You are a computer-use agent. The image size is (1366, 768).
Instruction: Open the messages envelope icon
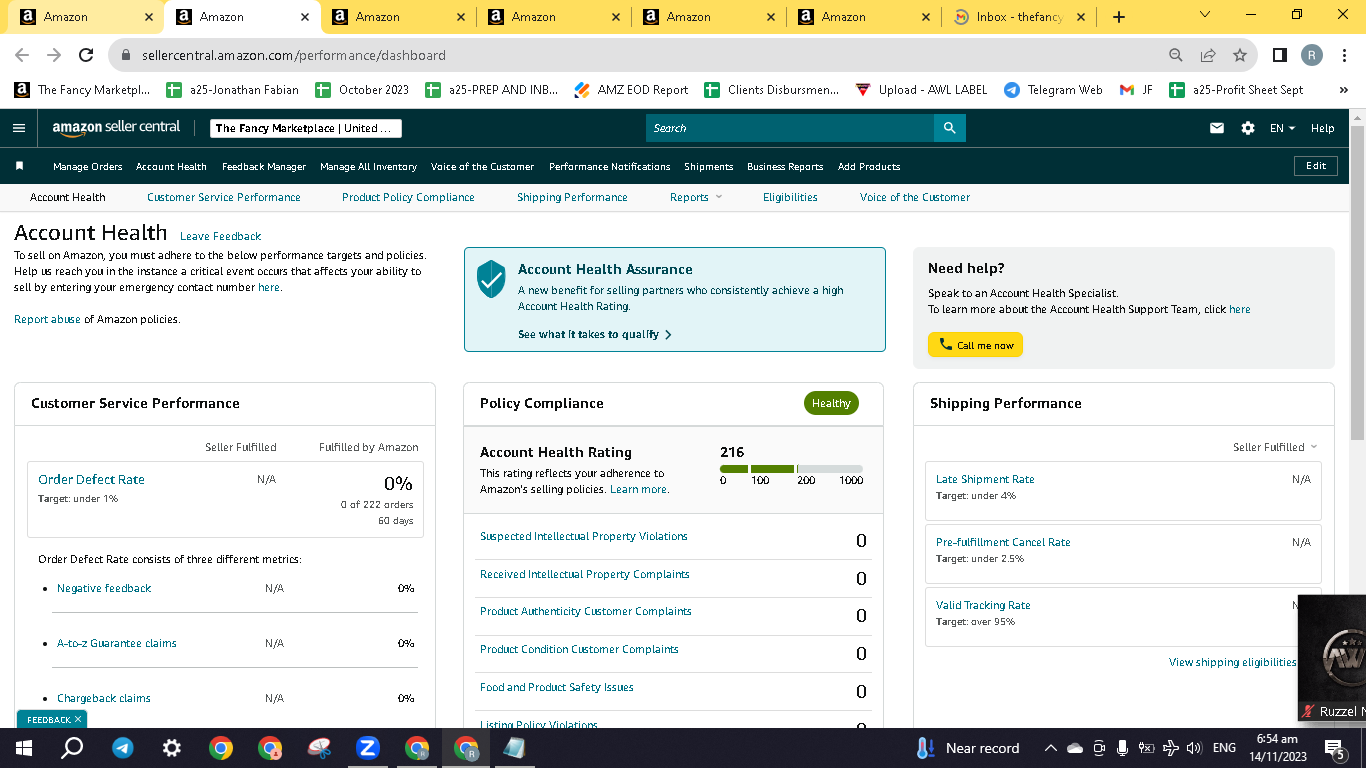coord(1217,128)
